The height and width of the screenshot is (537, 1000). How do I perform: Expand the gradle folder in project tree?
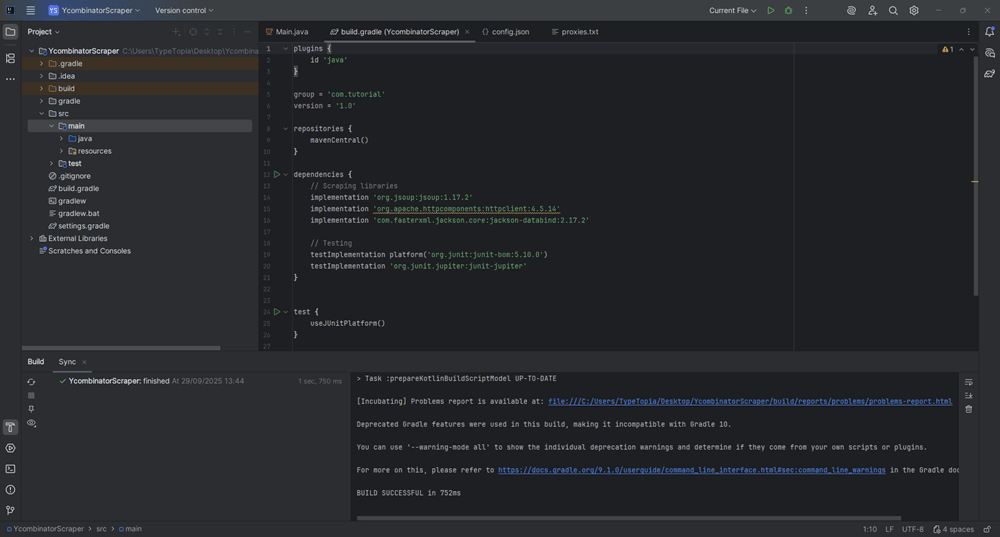pos(41,101)
